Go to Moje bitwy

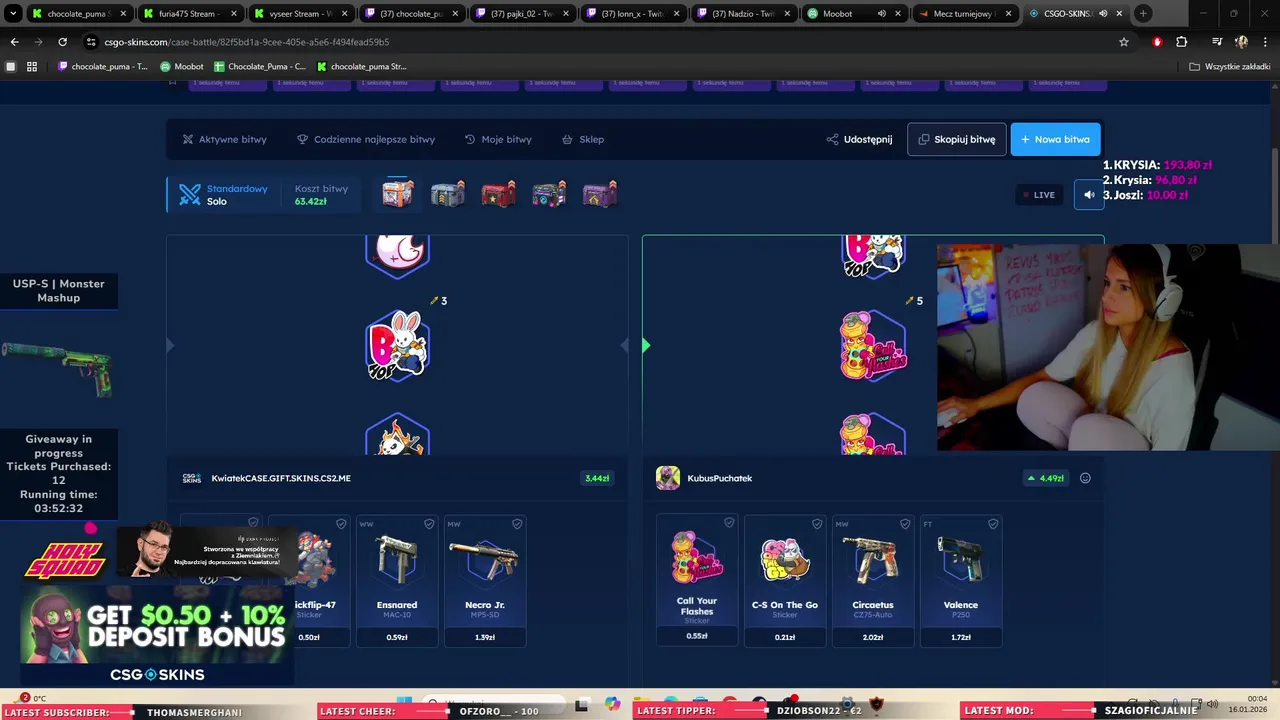(x=498, y=139)
